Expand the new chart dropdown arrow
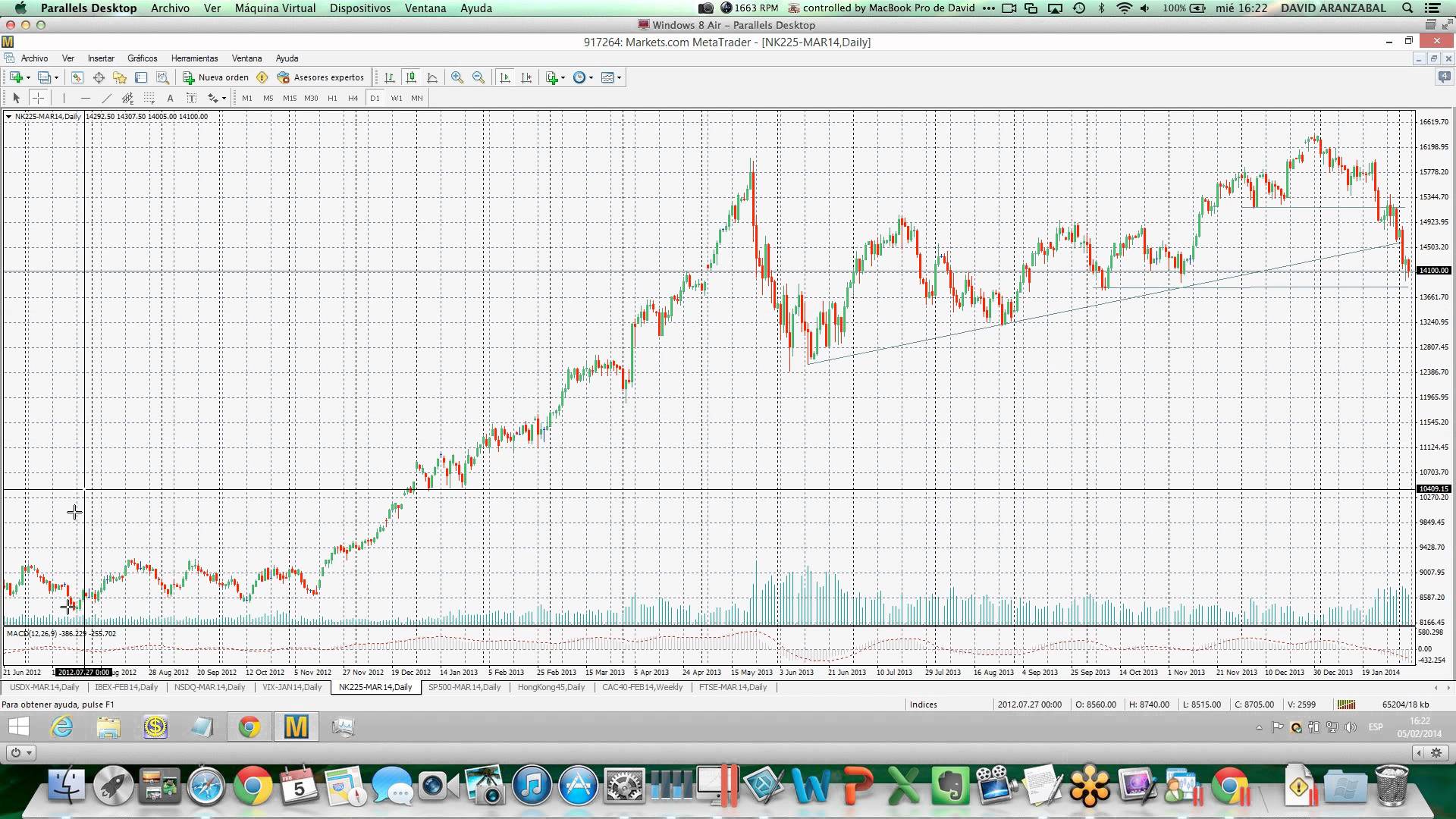 click(29, 78)
